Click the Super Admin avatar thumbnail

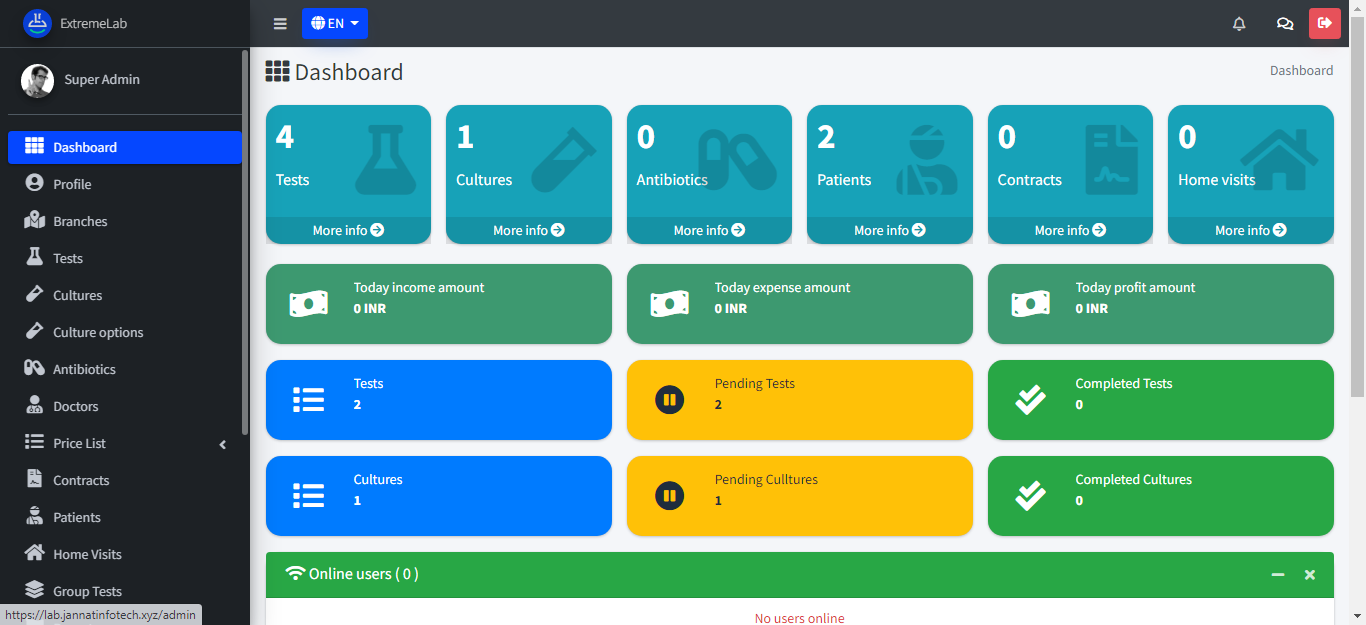(38, 81)
